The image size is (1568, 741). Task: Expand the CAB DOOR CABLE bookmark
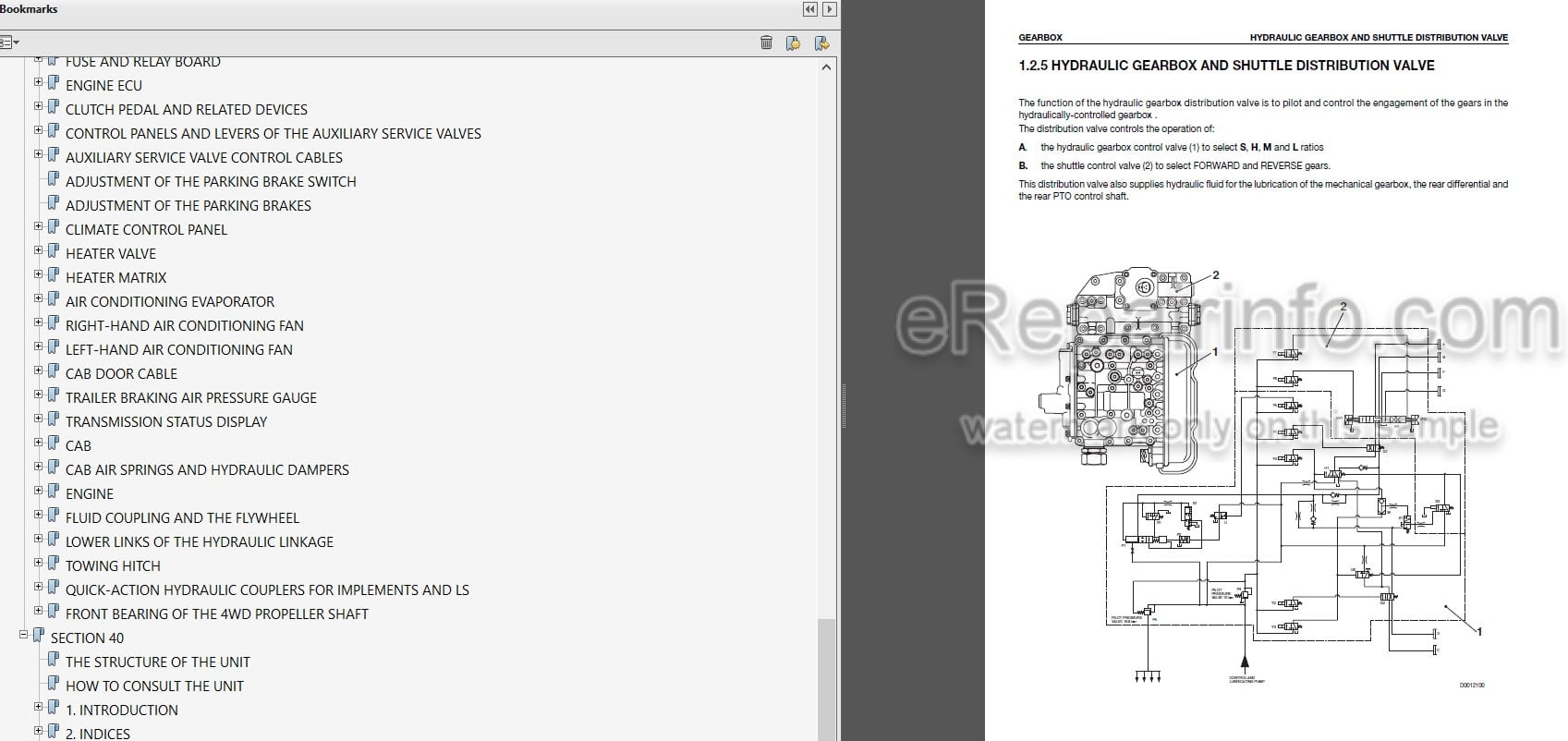[x=39, y=370]
